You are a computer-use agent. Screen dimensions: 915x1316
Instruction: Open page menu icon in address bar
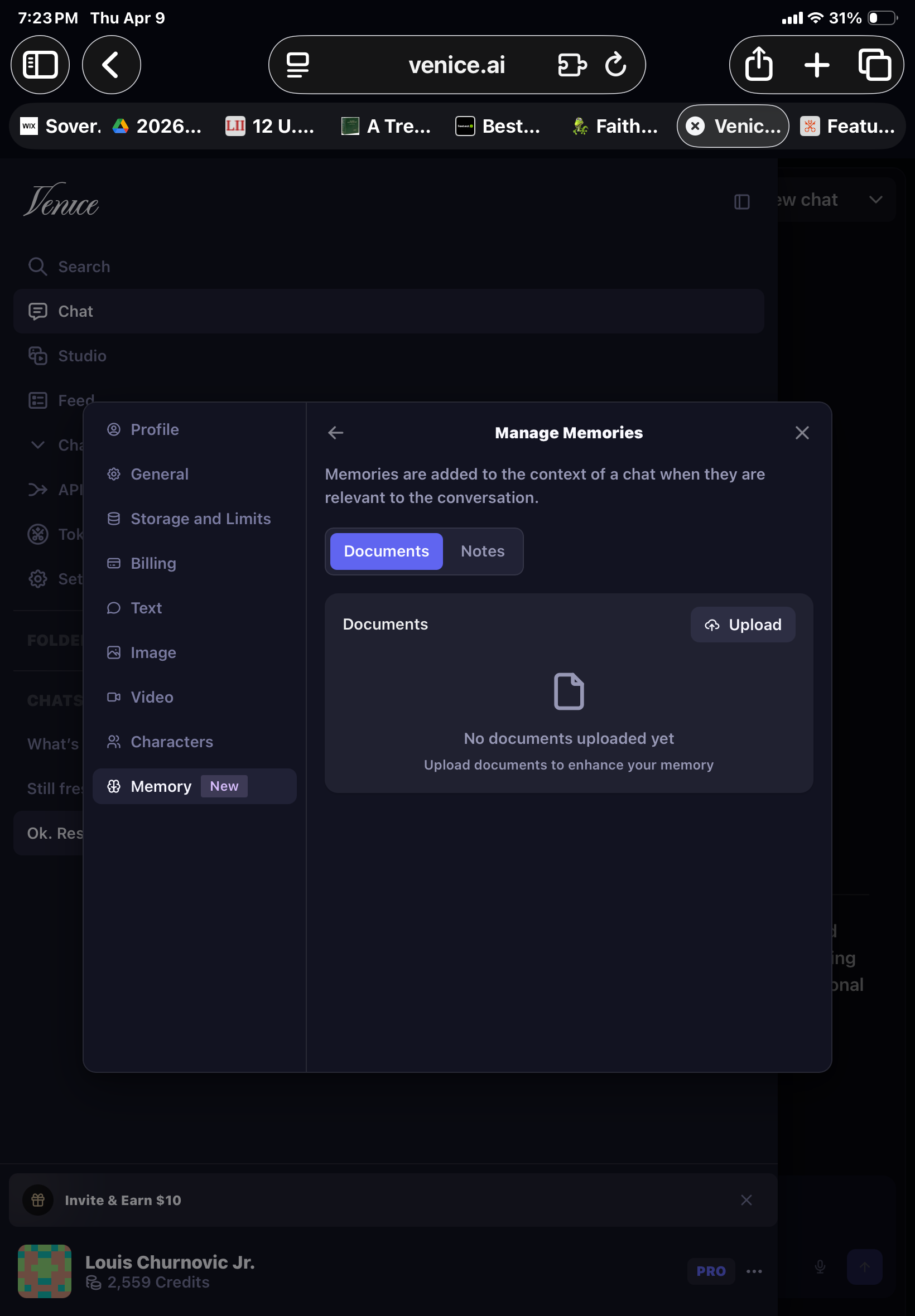pos(298,65)
